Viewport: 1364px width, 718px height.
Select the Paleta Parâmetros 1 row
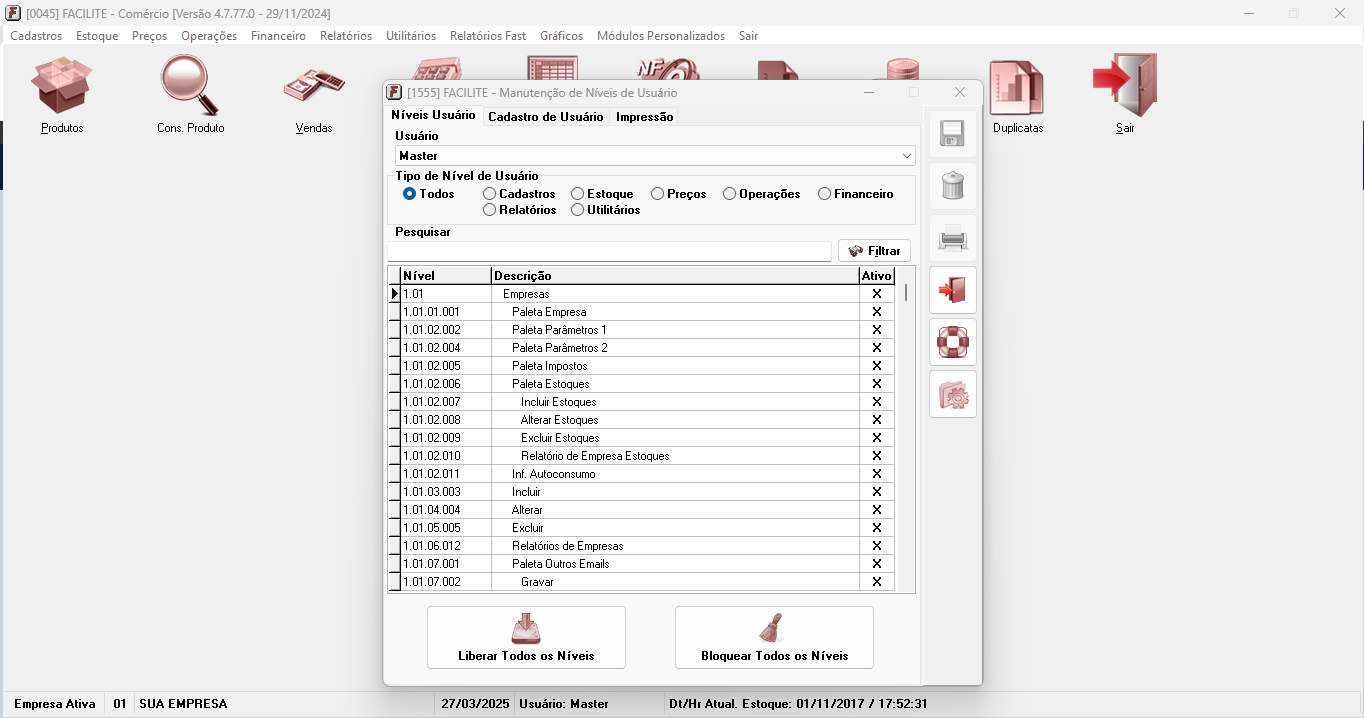click(641, 330)
